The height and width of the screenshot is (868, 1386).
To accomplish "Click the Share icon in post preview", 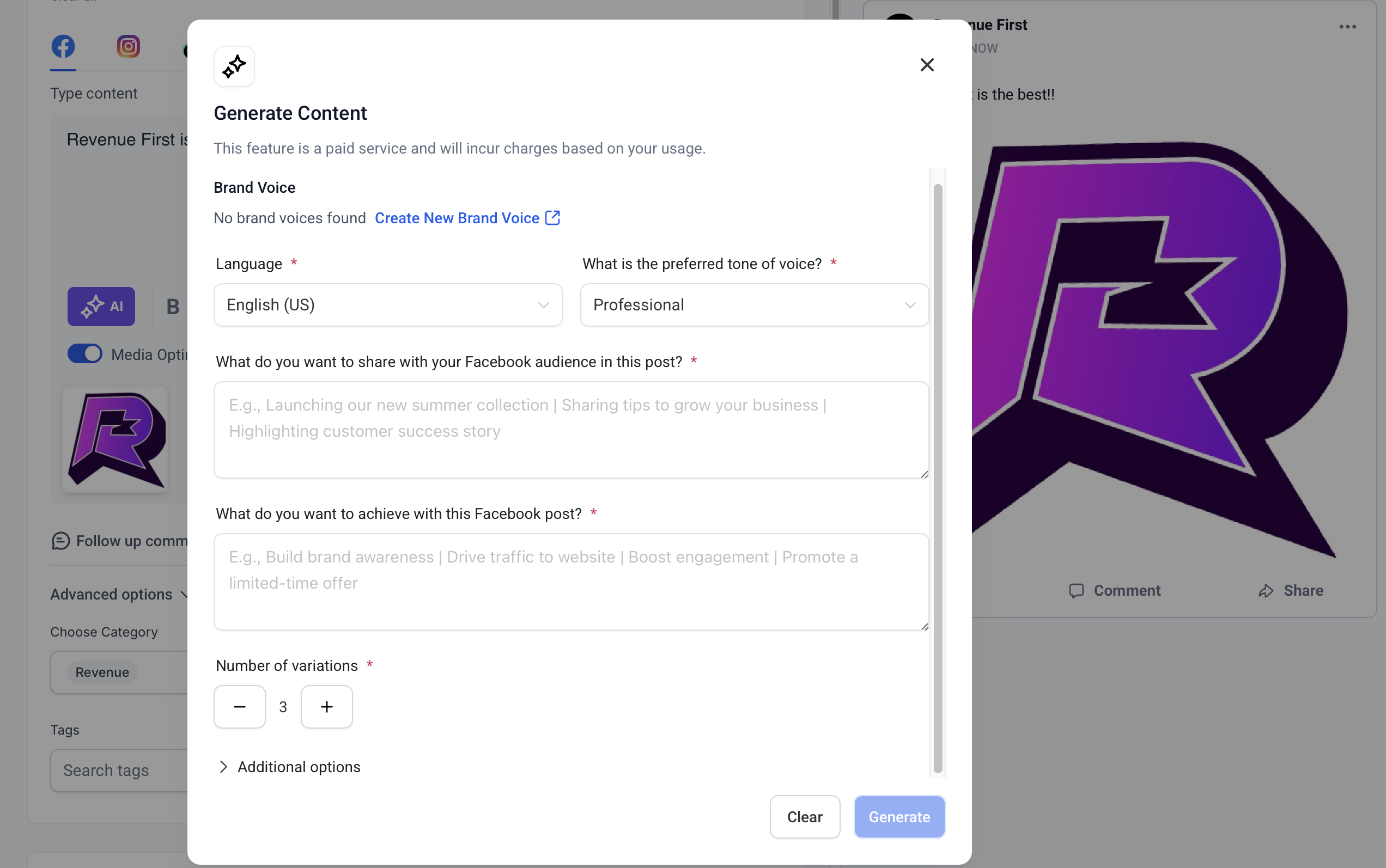I will 1266,591.
